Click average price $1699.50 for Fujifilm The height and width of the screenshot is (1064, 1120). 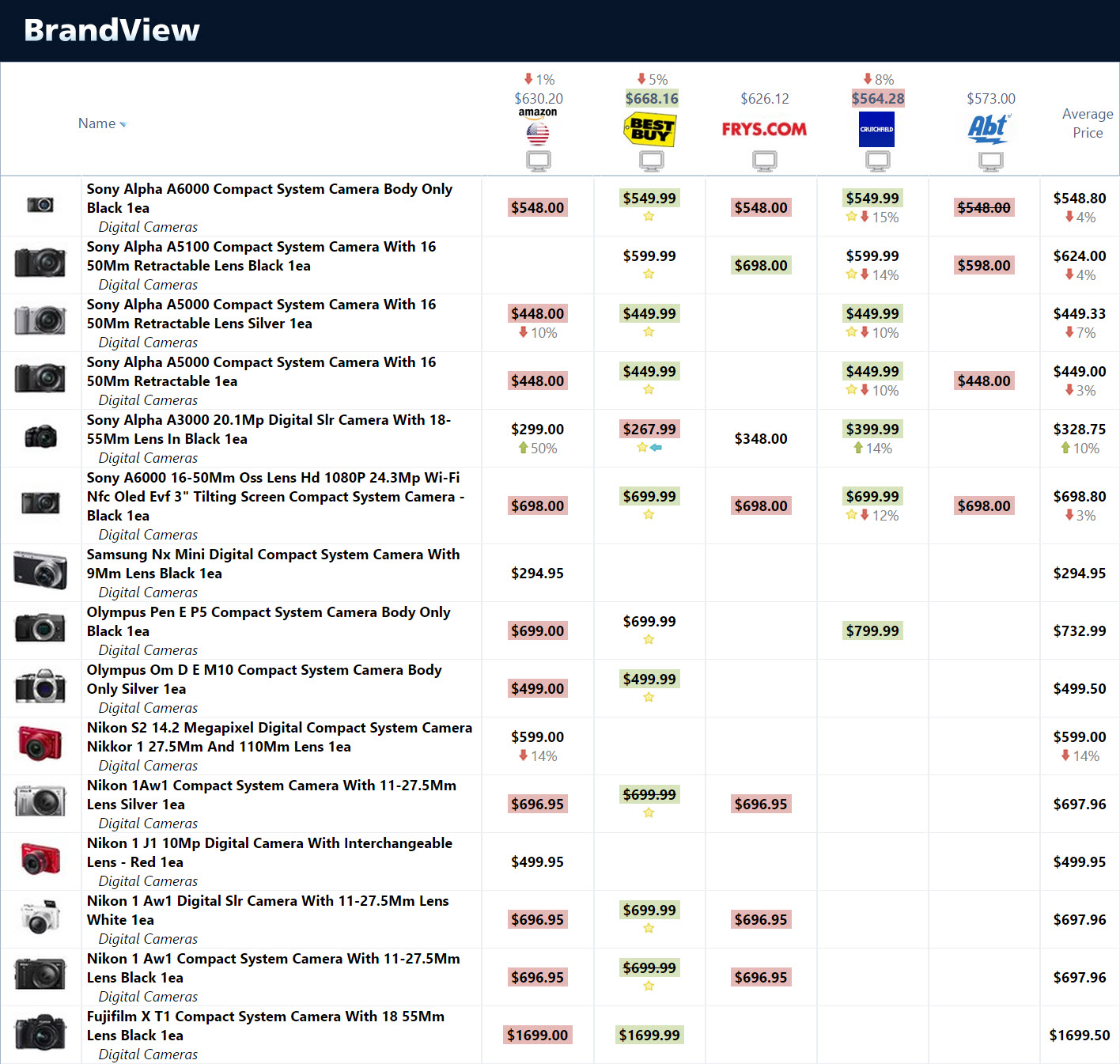1080,1035
